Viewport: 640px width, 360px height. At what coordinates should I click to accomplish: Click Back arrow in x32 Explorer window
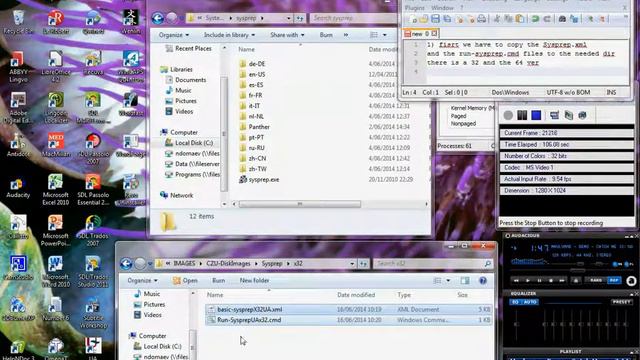(126, 264)
